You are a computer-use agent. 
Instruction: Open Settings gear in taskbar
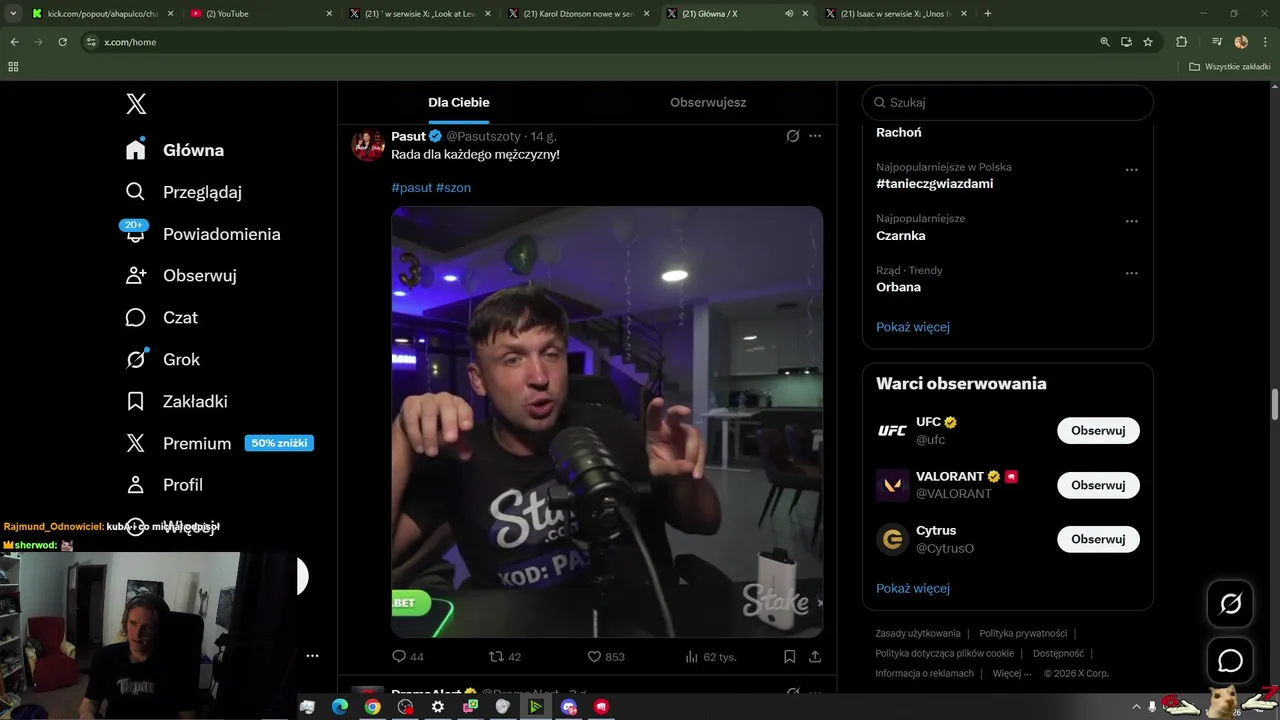438,707
